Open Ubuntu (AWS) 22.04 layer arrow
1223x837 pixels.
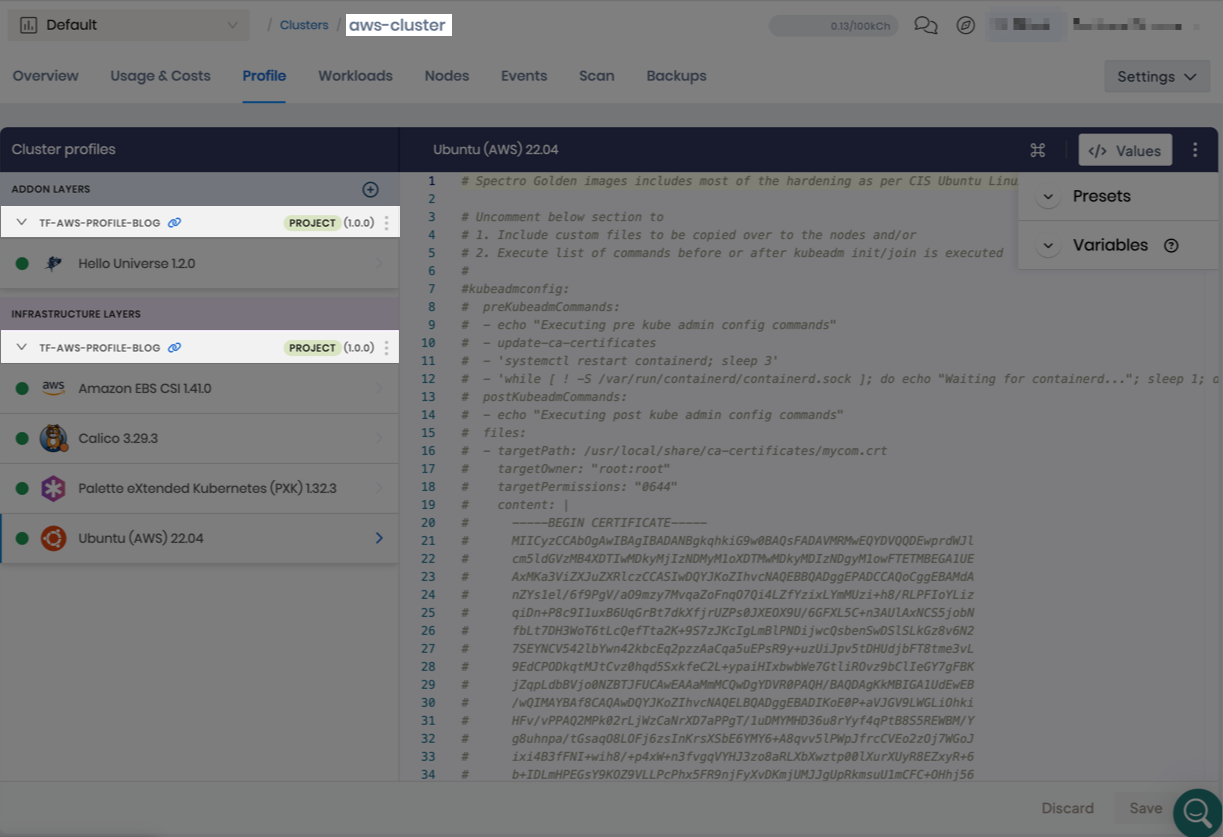pyautogui.click(x=379, y=538)
